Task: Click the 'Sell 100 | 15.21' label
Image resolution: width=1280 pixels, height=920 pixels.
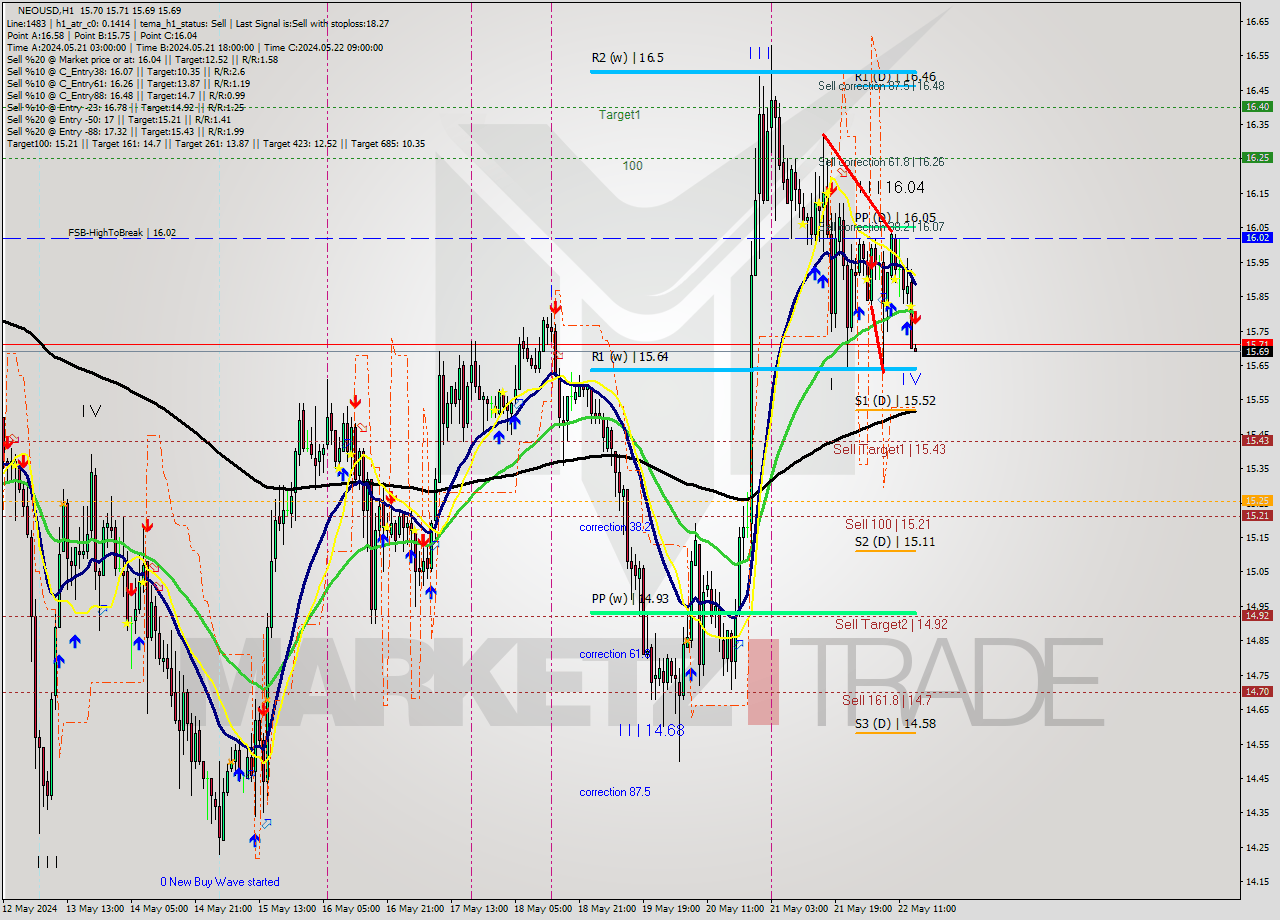Action: (888, 523)
